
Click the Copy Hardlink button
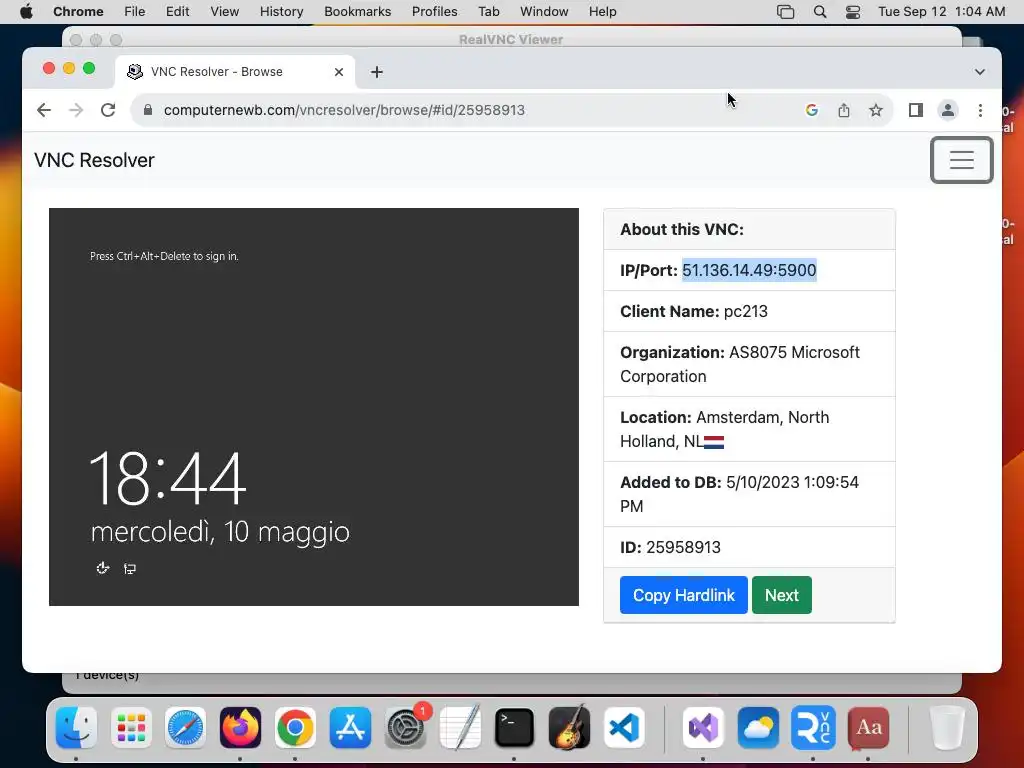(x=684, y=595)
